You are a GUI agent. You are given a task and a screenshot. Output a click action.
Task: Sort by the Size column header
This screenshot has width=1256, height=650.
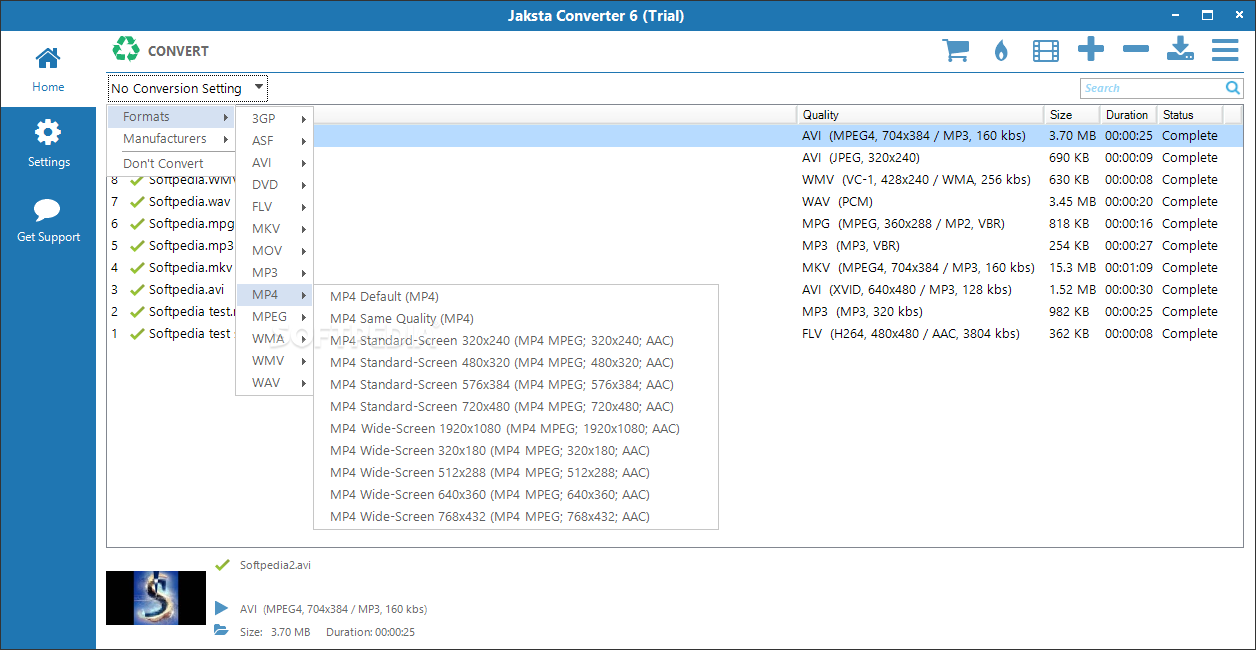[x=1071, y=115]
